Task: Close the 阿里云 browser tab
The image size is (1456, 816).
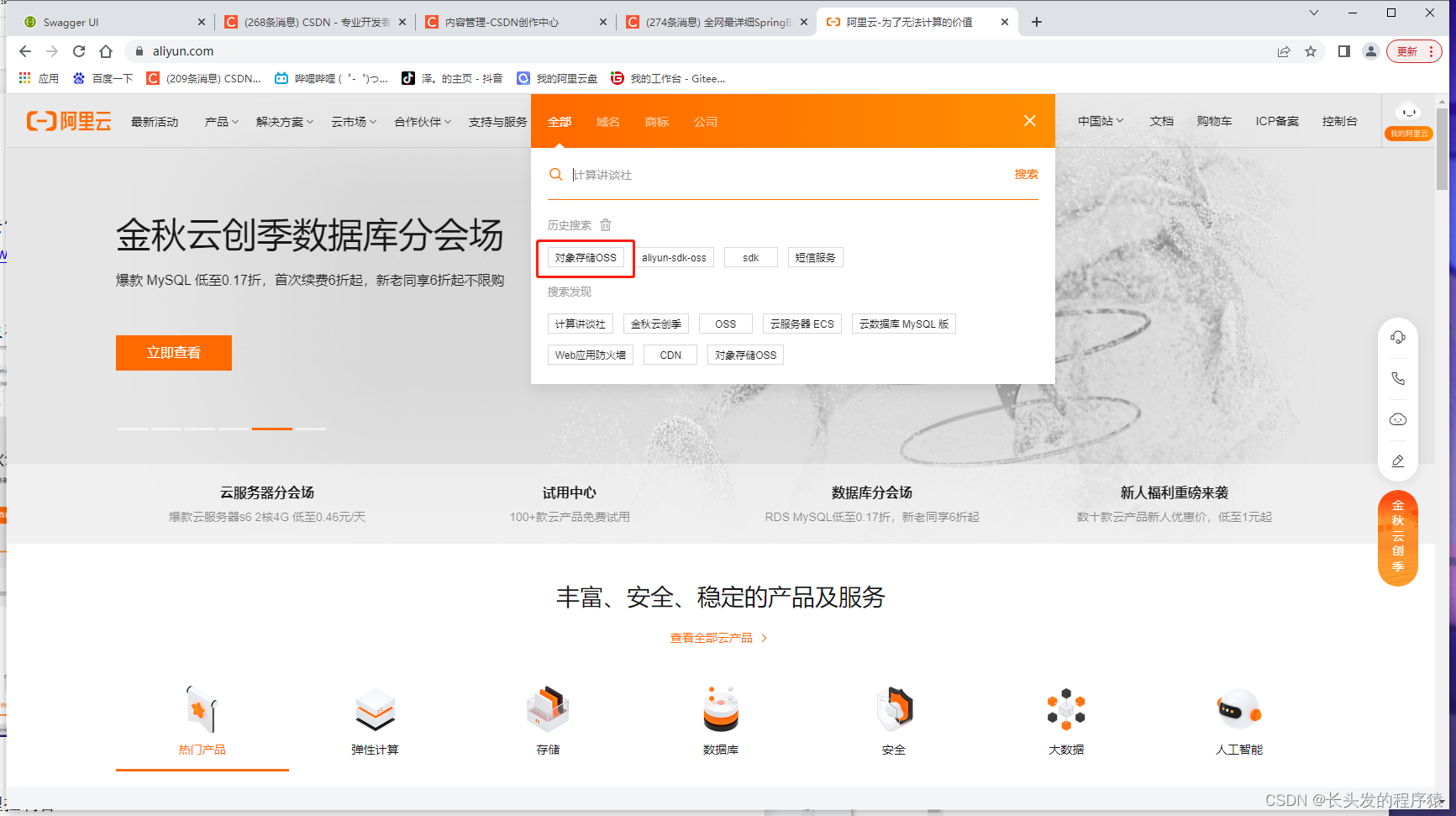Action: click(x=1005, y=22)
